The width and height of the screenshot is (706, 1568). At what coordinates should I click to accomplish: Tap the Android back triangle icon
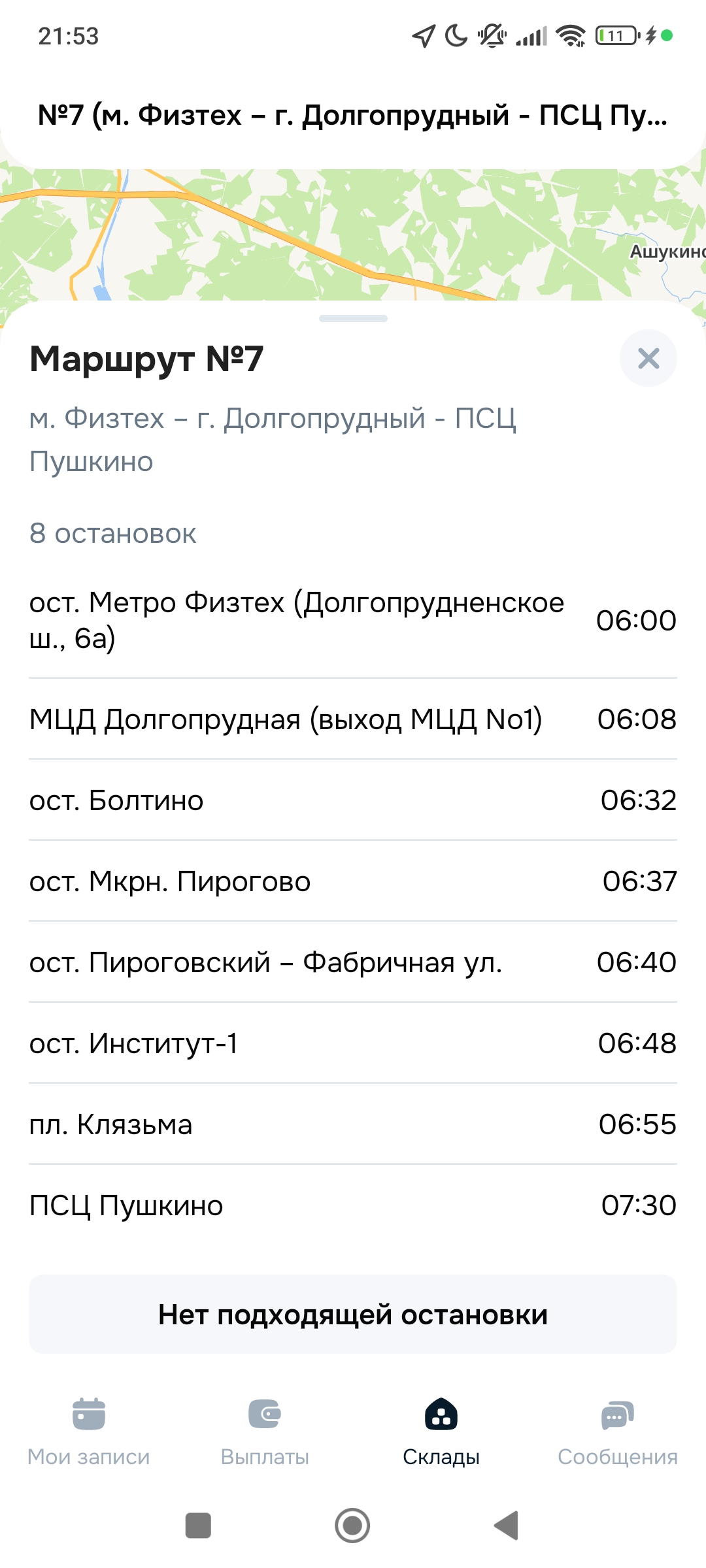tap(507, 1526)
